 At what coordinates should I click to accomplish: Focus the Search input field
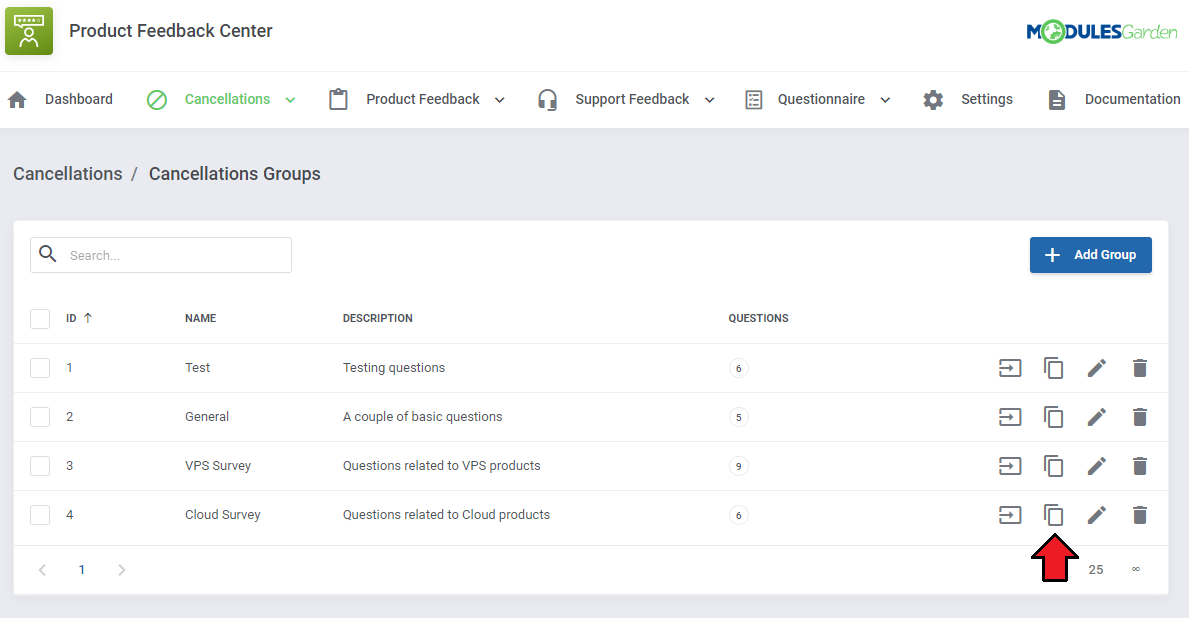[161, 255]
